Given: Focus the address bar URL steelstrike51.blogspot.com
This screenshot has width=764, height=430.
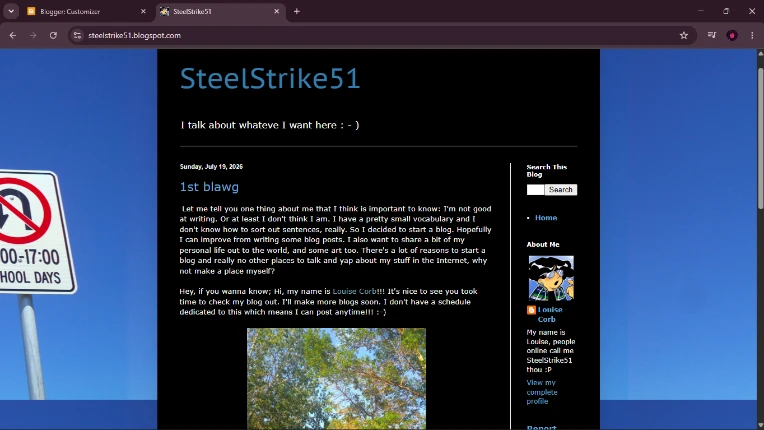Looking at the screenshot, I should tap(134, 36).
